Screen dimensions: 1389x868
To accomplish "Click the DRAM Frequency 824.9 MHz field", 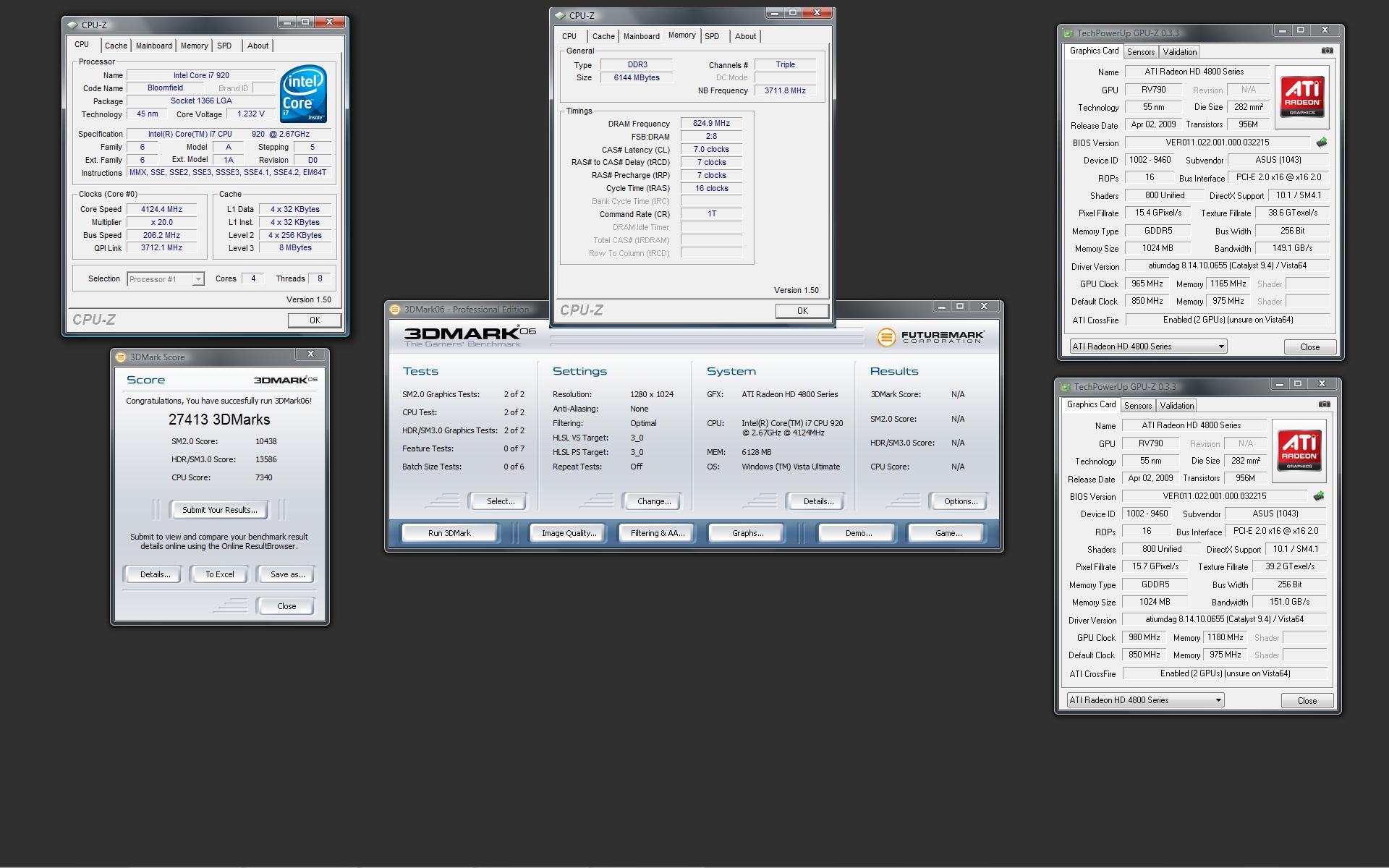I will coord(711,124).
